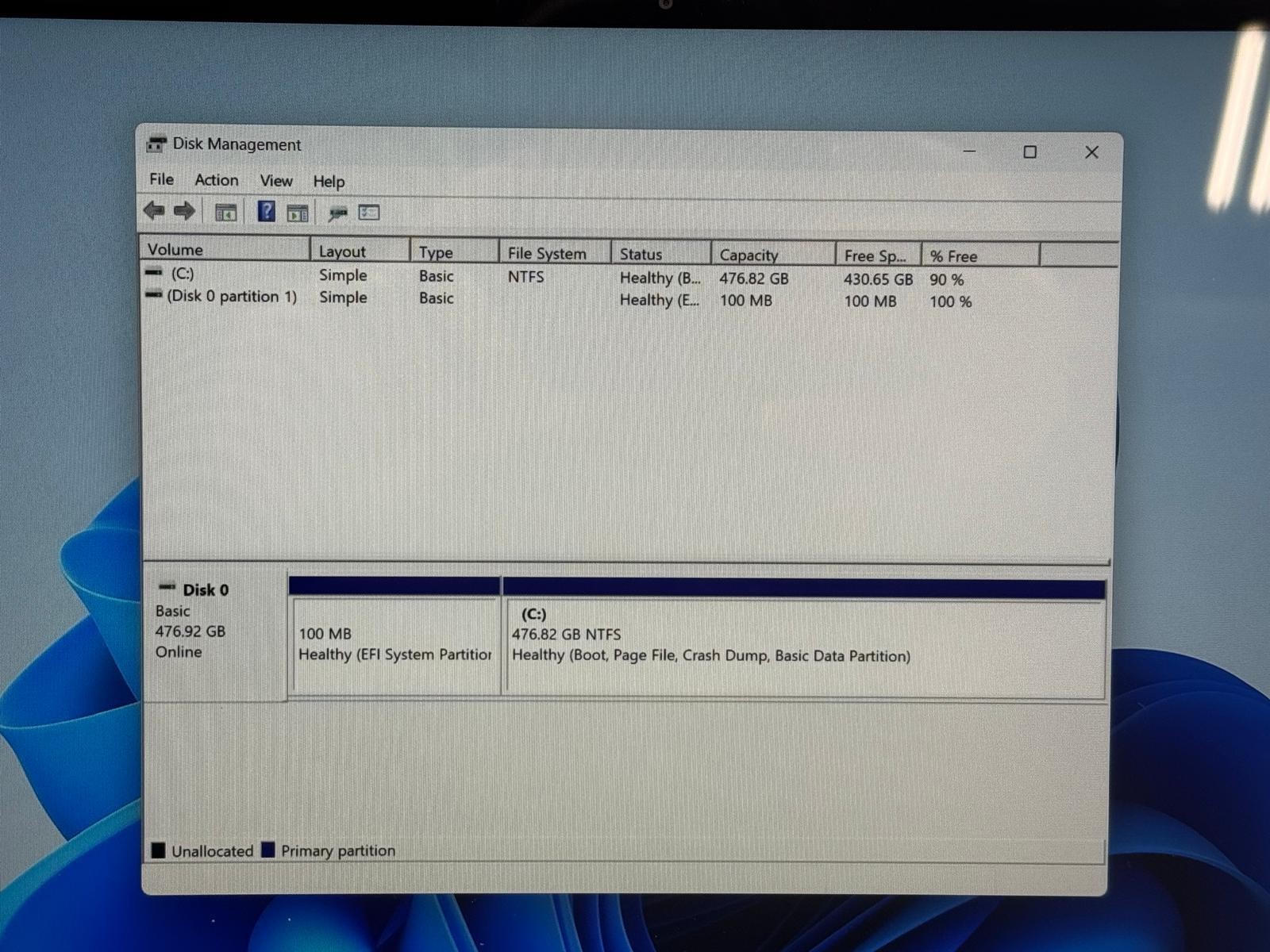1270x952 pixels.
Task: Open the File menu
Action: pyautogui.click(x=161, y=179)
